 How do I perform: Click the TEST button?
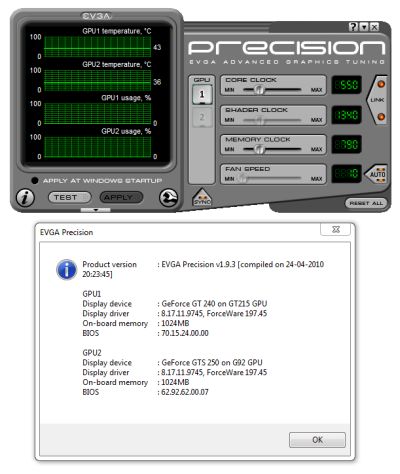click(69, 197)
